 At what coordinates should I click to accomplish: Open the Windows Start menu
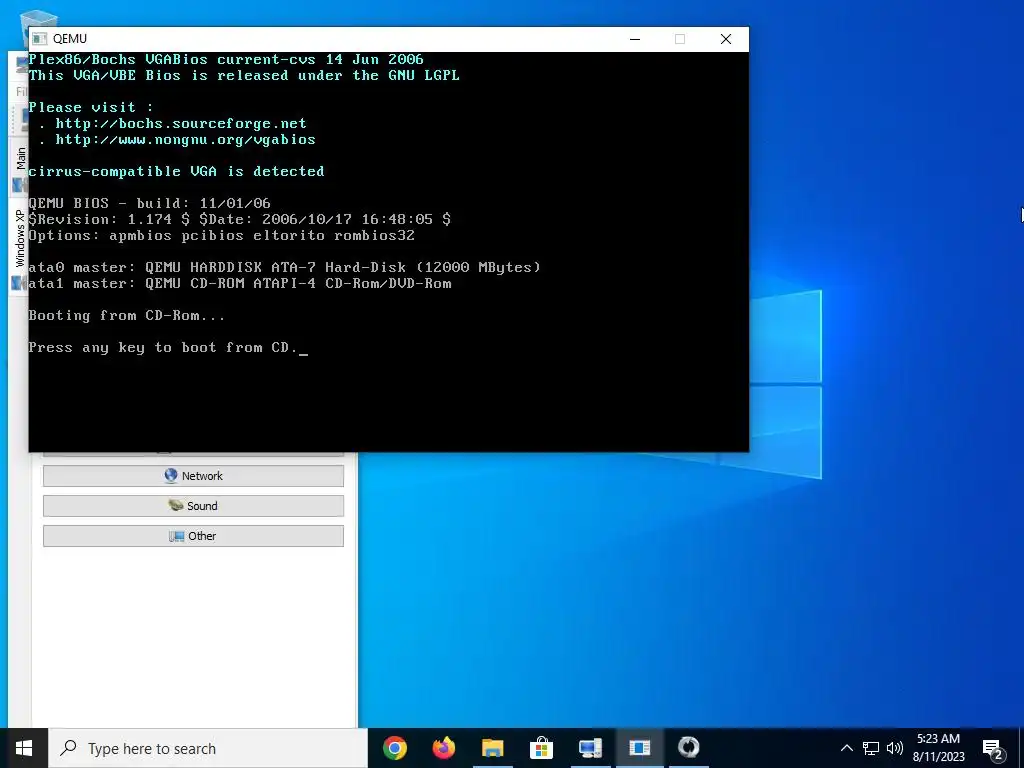[24, 748]
